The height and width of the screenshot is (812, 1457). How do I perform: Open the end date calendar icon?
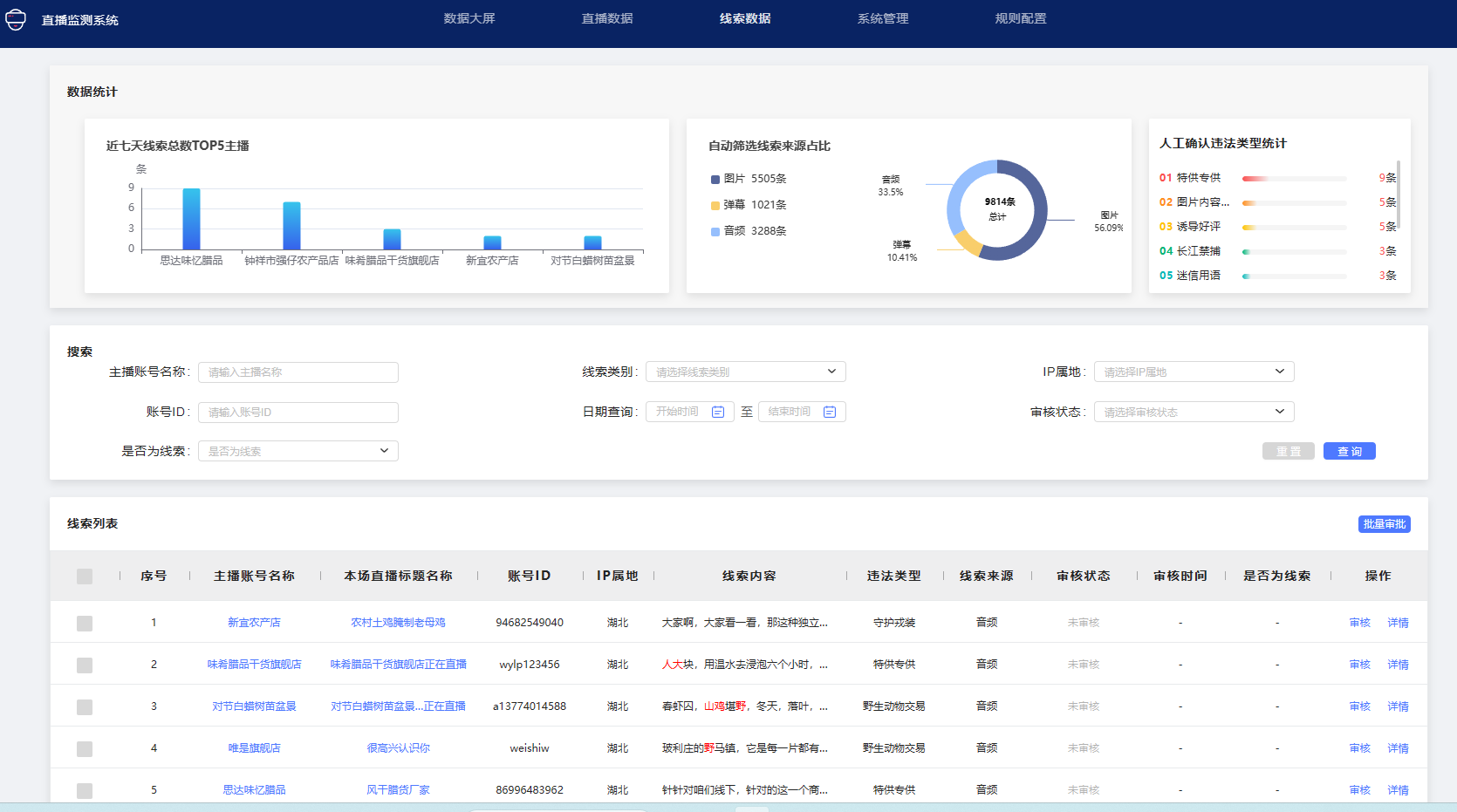830,412
